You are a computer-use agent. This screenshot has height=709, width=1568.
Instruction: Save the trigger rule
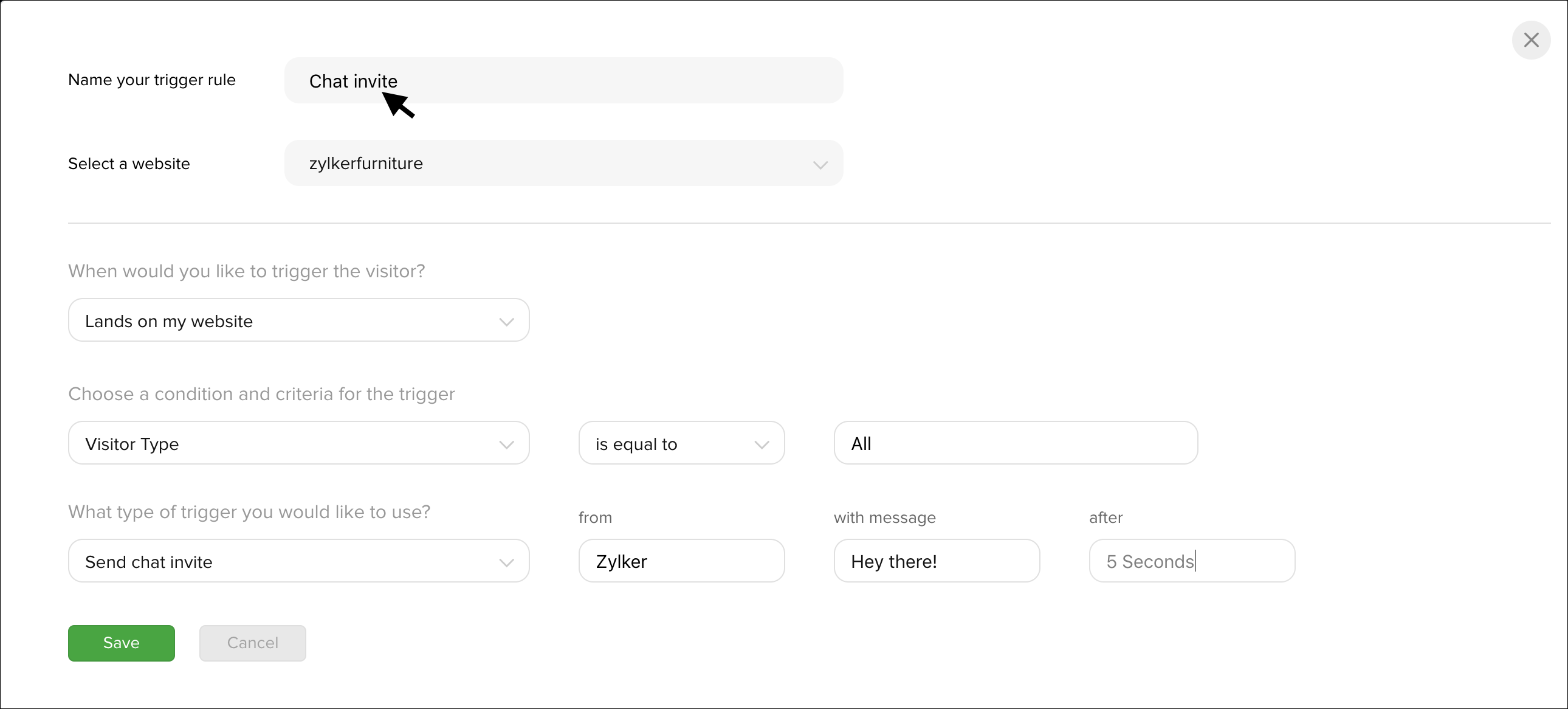[121, 643]
